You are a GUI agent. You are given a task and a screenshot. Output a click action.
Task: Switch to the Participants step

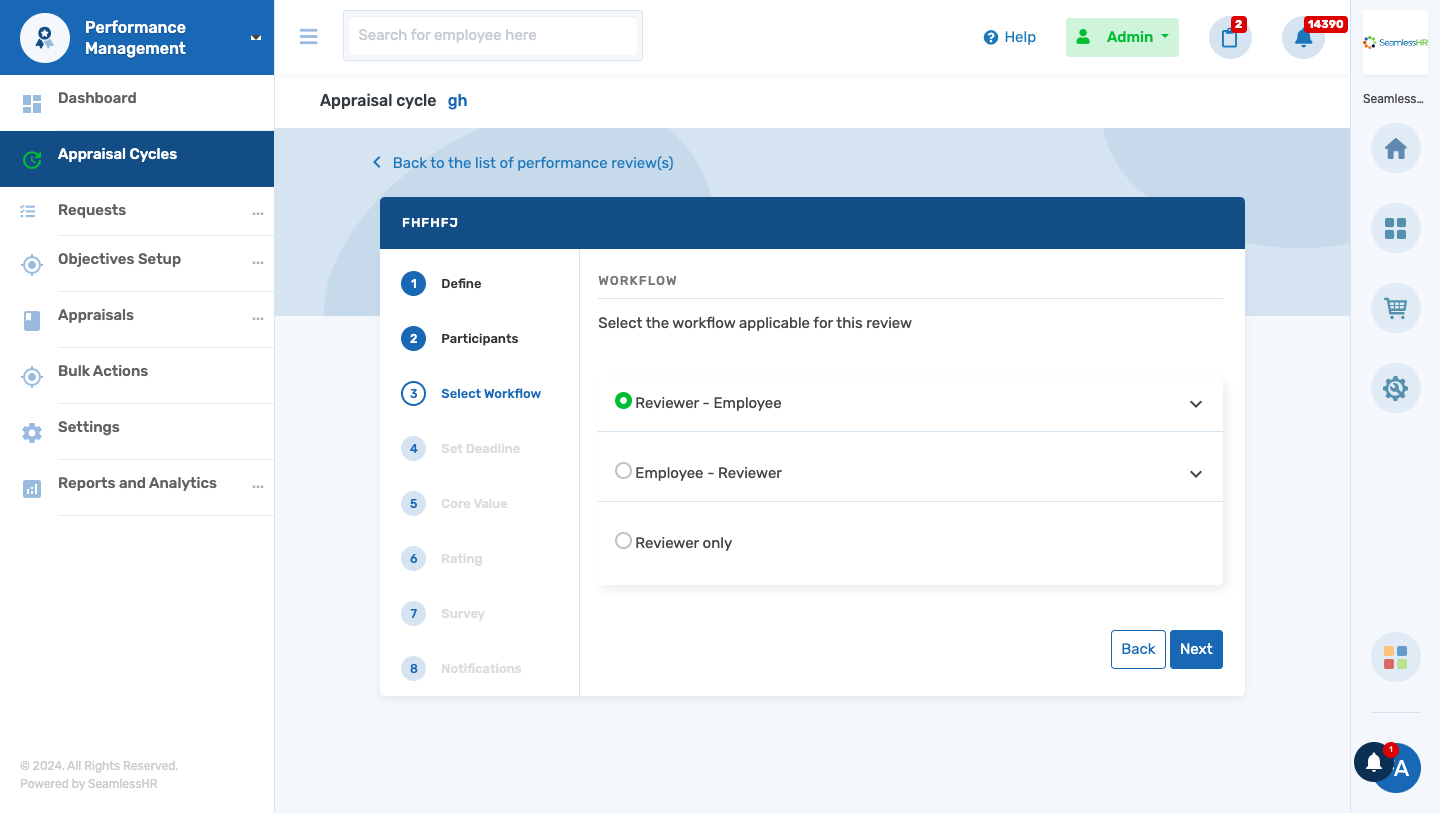(480, 338)
